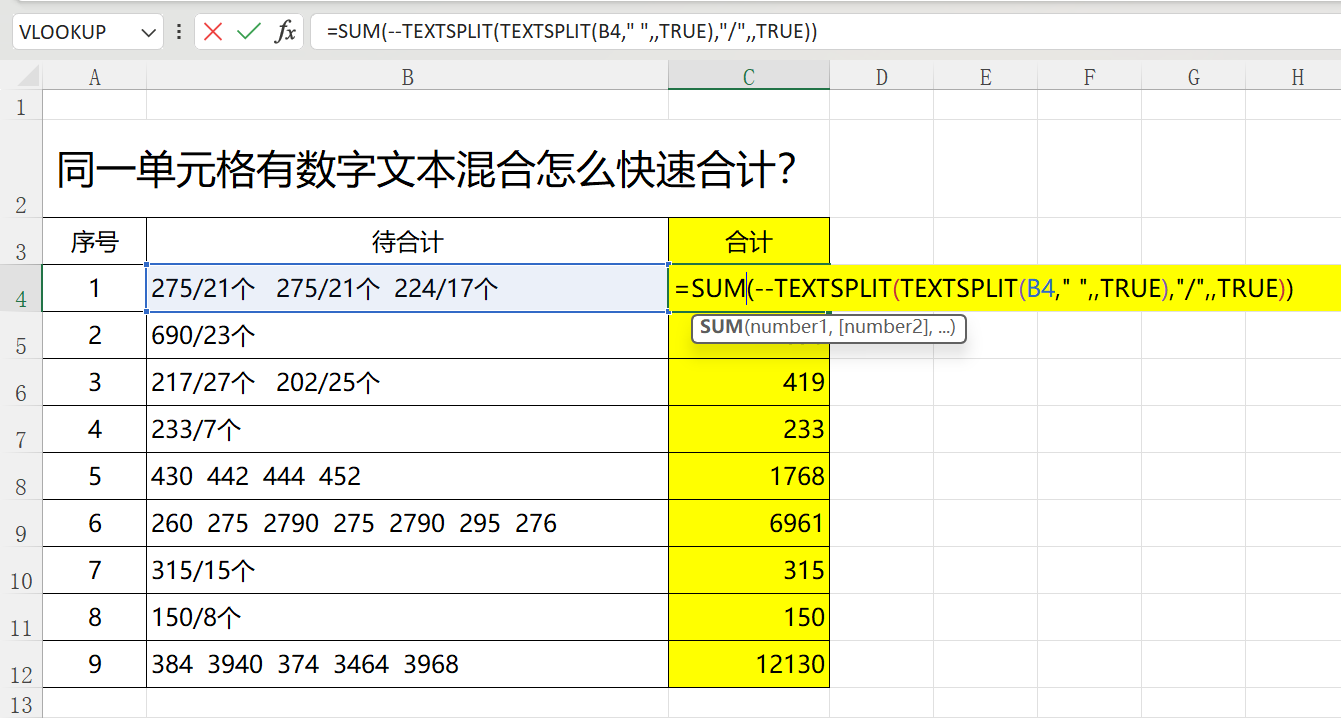Click the yellow 合计 header cell

point(748,242)
